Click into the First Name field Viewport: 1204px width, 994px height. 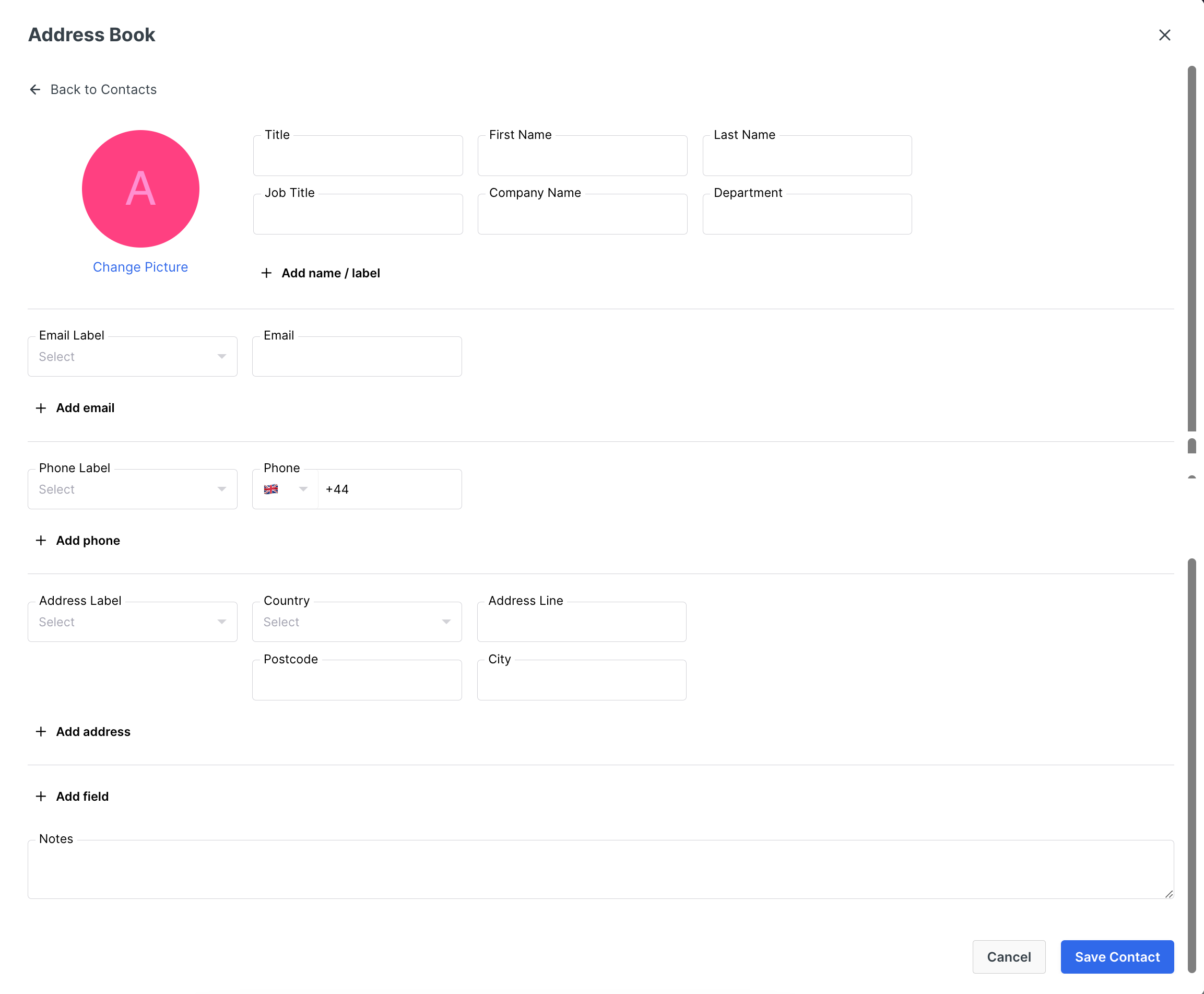click(x=582, y=156)
